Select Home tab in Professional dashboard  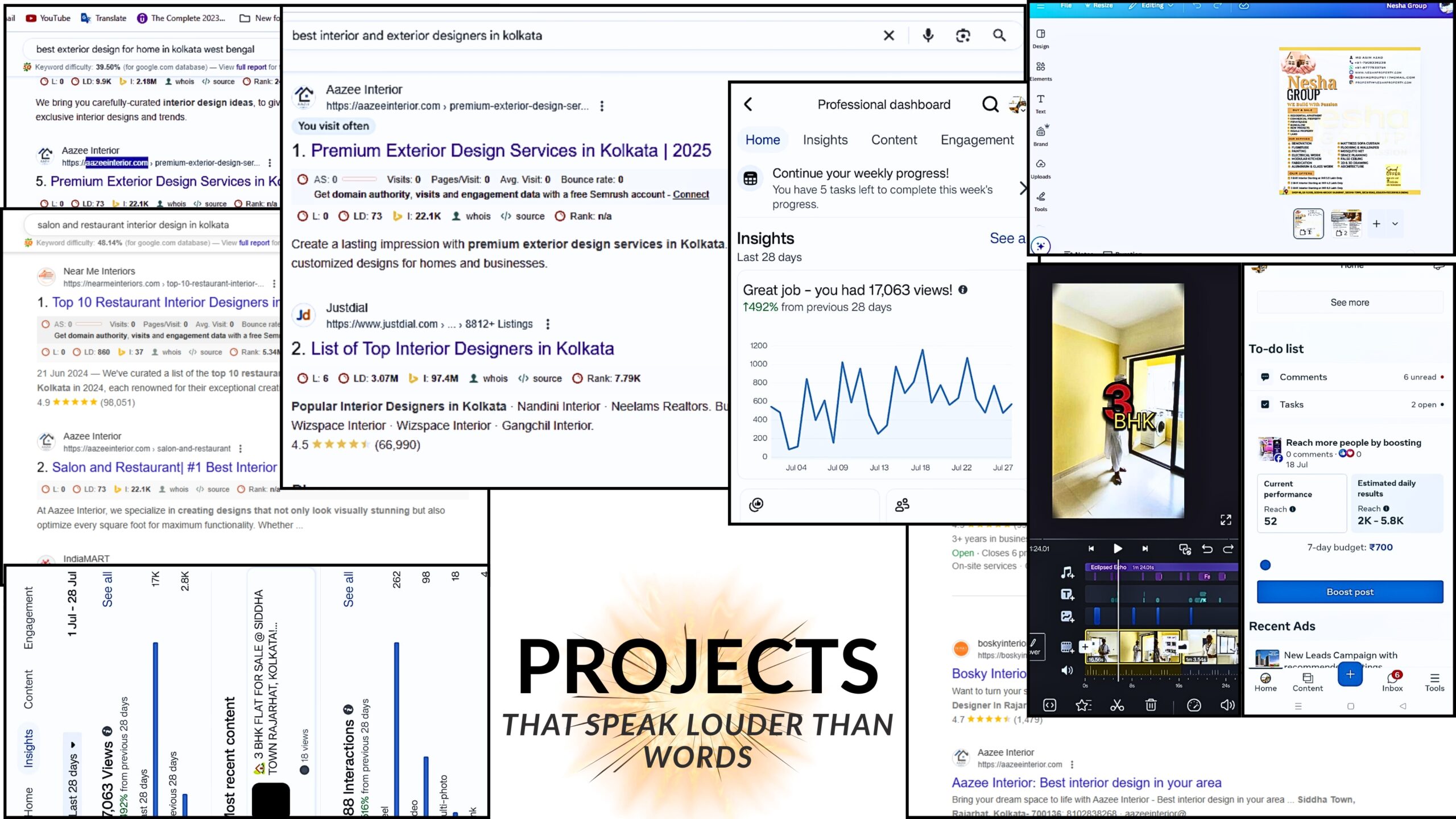coord(763,140)
